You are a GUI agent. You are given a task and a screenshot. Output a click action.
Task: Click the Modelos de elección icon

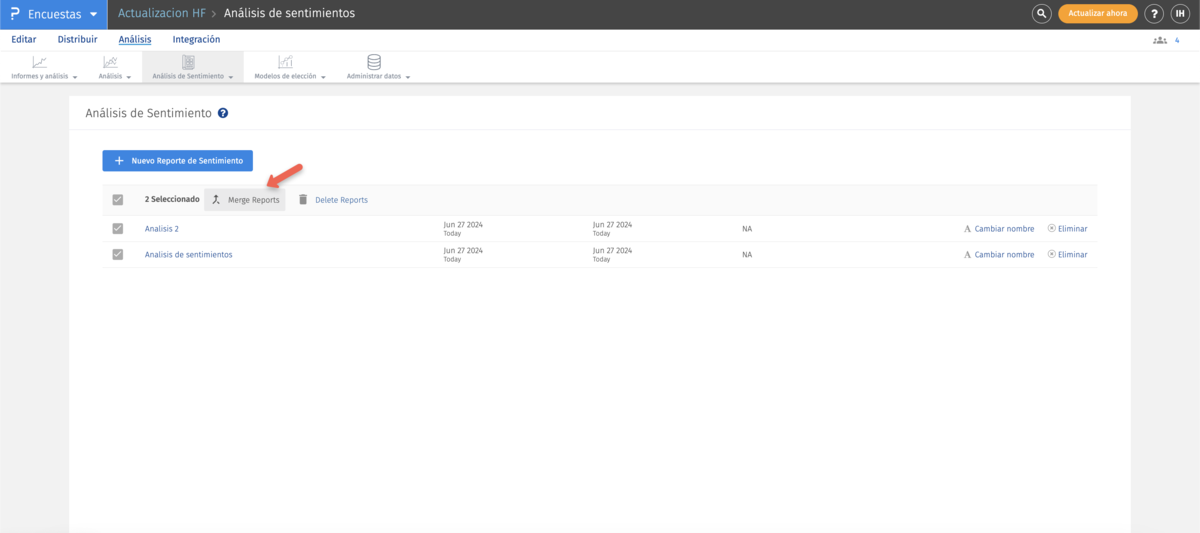pos(285,63)
